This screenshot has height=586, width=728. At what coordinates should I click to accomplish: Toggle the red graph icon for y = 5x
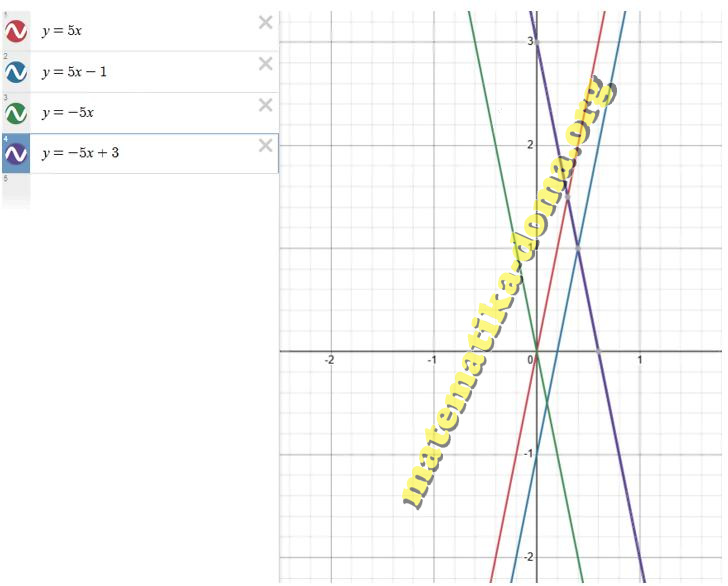(16, 32)
